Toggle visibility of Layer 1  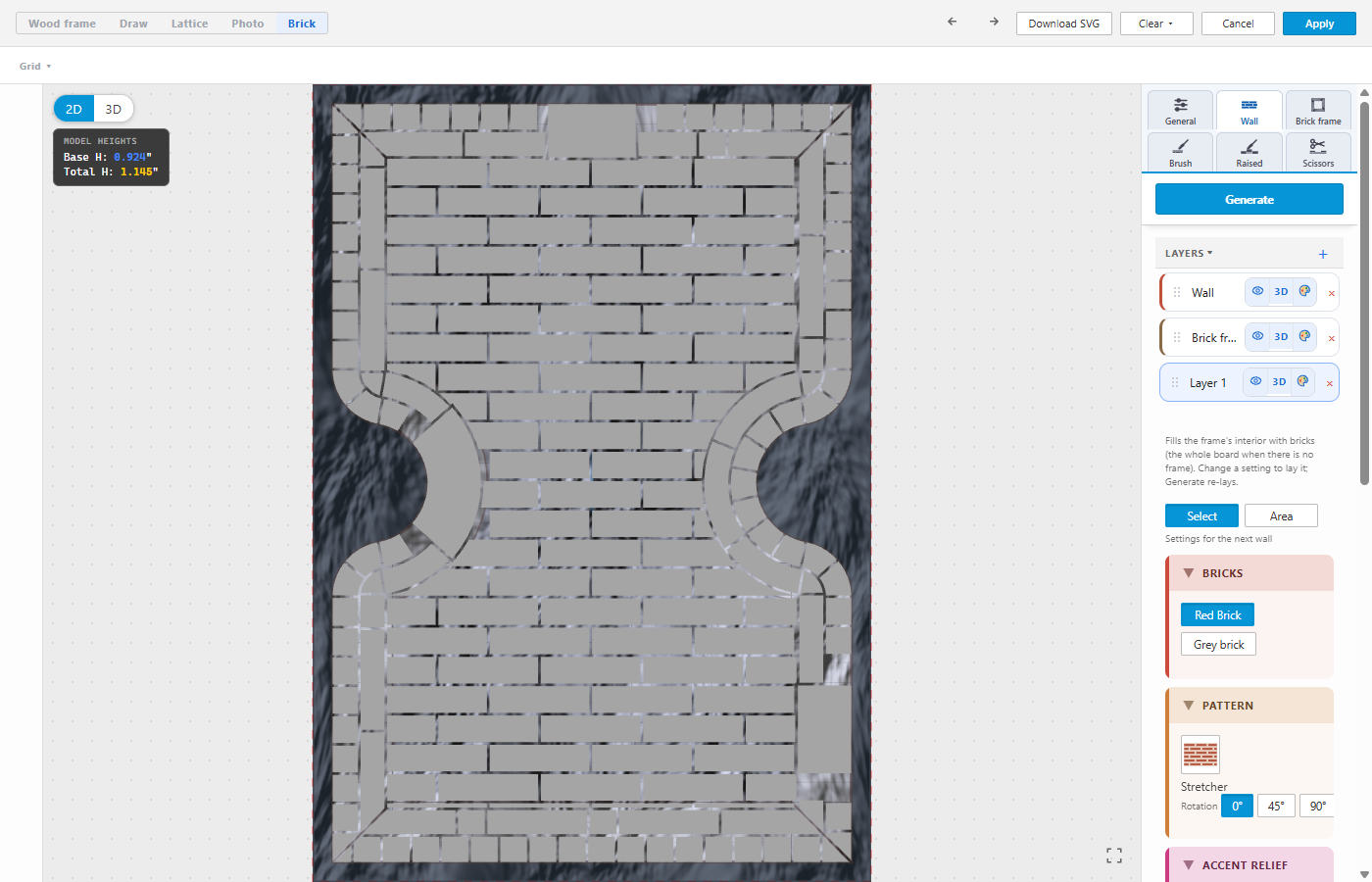(1255, 381)
